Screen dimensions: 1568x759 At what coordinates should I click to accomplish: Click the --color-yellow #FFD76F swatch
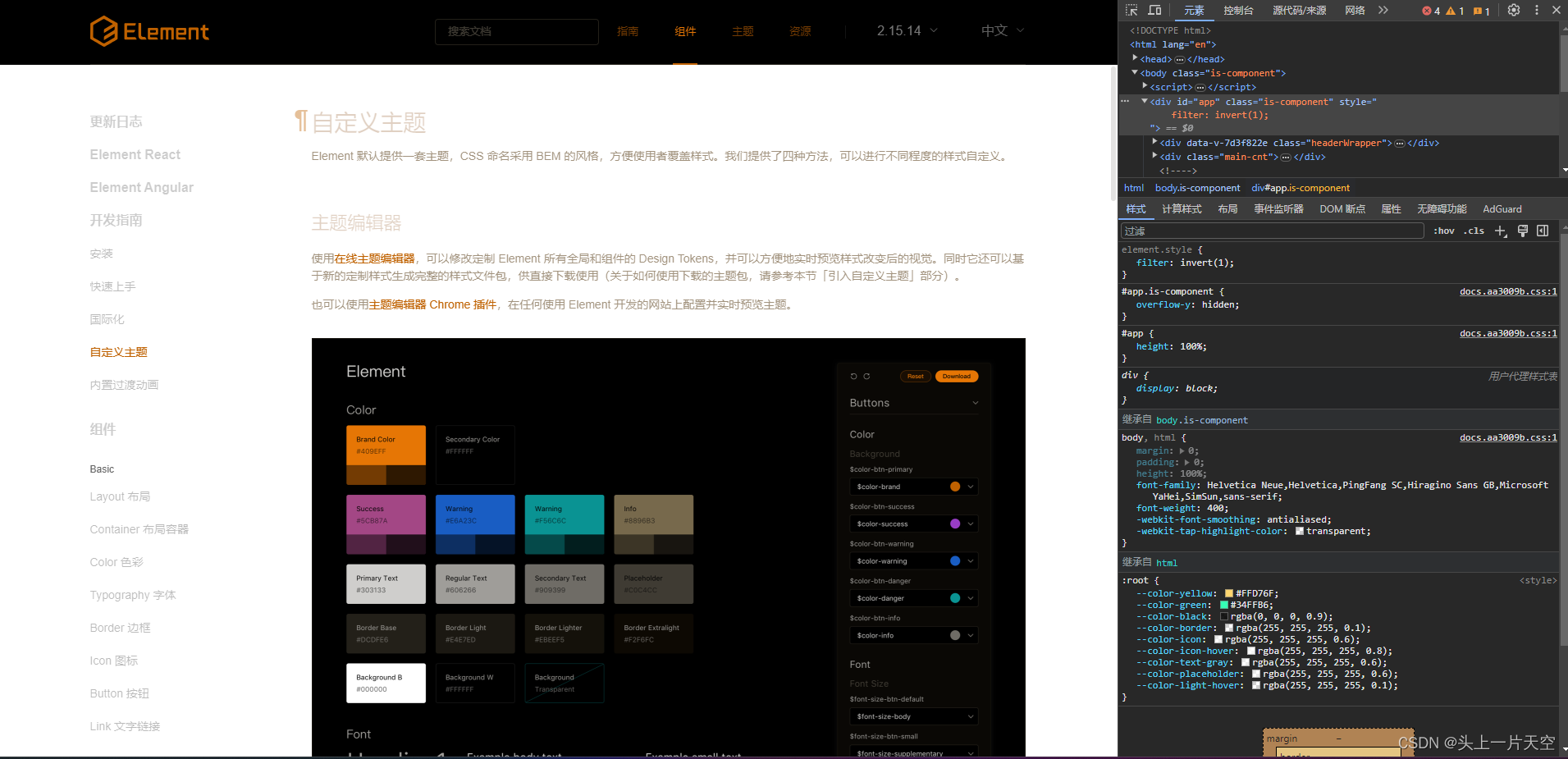point(1229,593)
